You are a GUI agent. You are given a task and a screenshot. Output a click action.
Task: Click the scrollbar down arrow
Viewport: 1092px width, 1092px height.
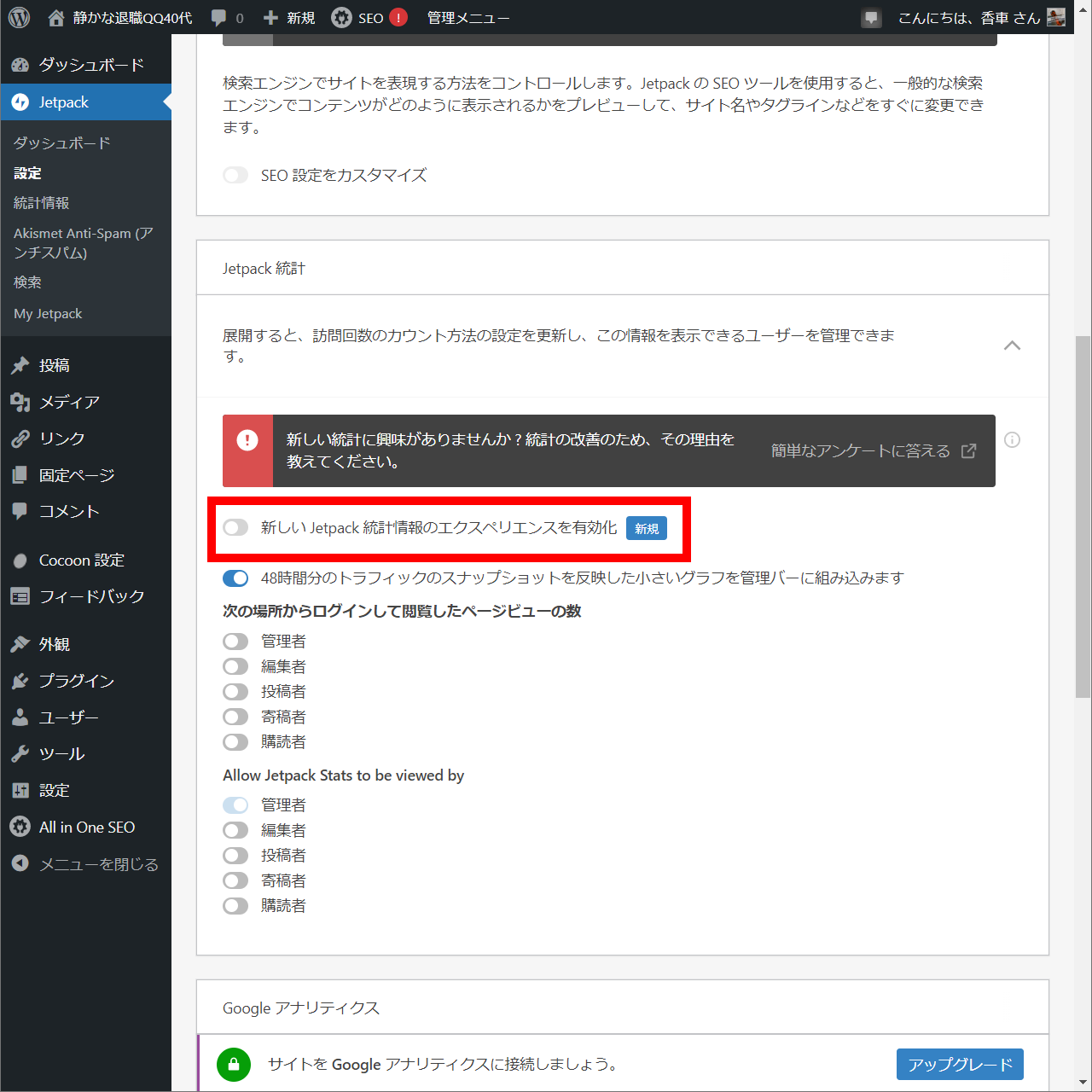(x=1083, y=1082)
